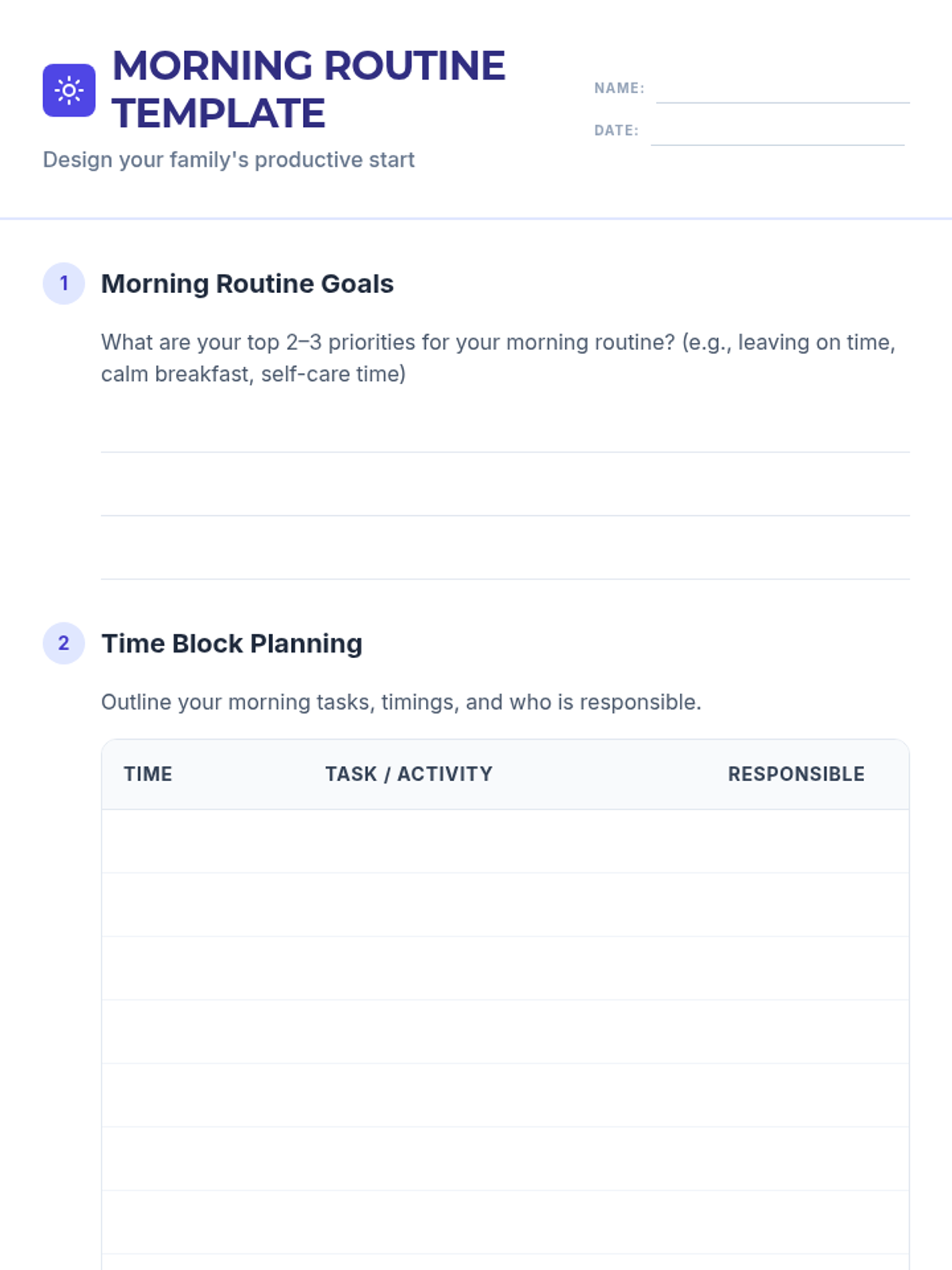Click the number 2 section badge

[x=63, y=643]
